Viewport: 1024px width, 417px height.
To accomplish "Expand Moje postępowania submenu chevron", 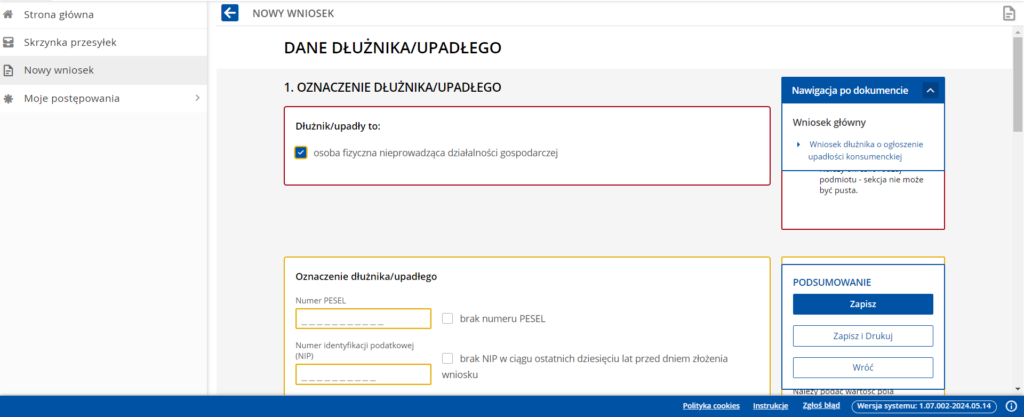I will 197,98.
